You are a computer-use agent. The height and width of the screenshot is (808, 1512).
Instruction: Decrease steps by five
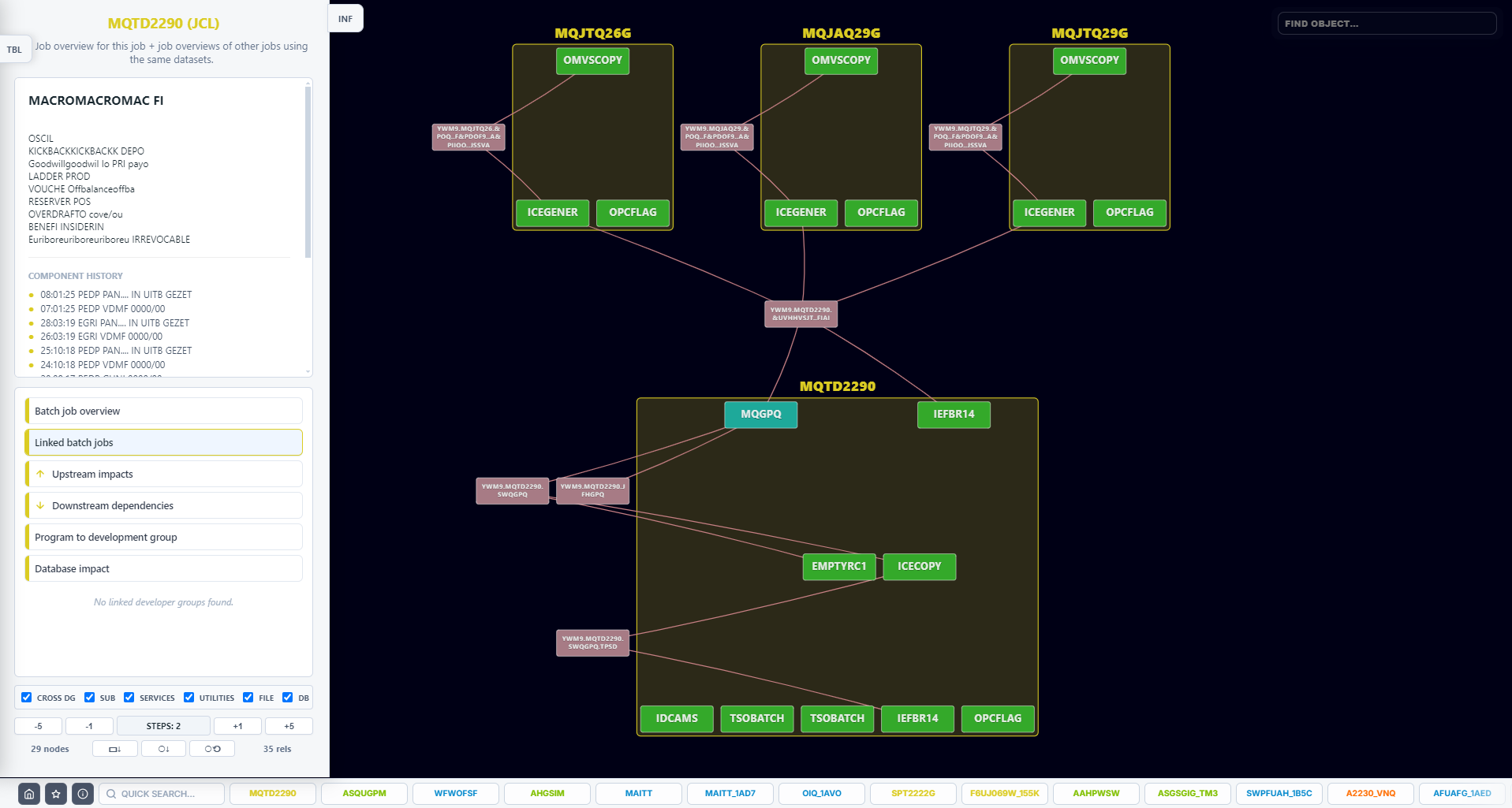click(x=39, y=726)
